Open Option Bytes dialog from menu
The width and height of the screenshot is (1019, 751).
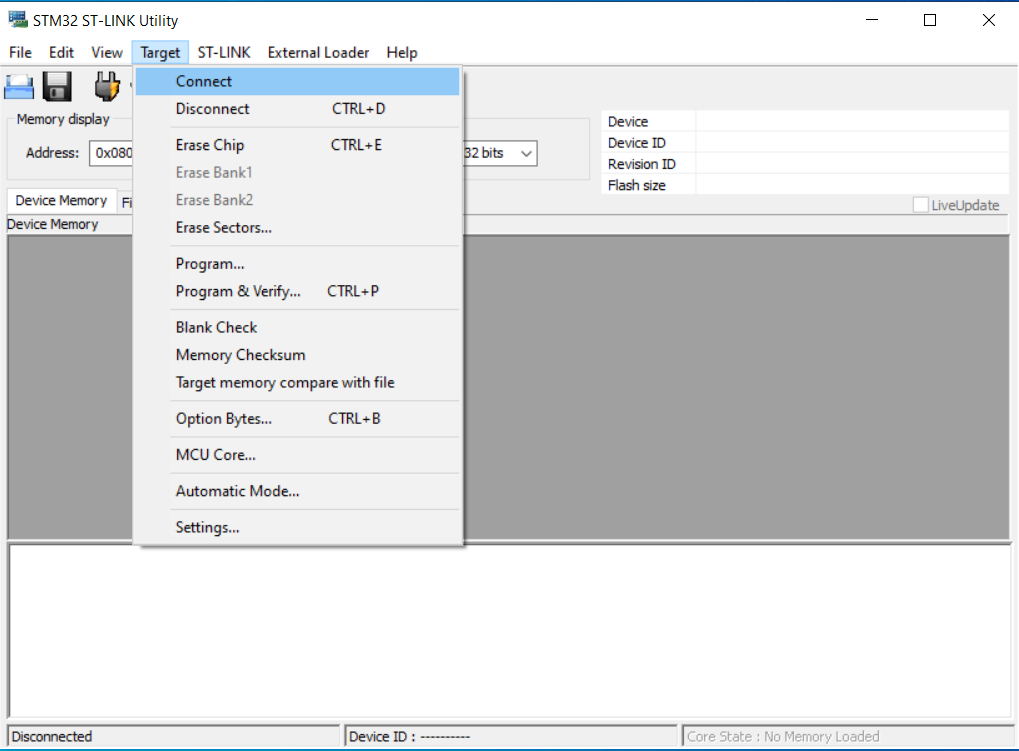click(x=224, y=418)
